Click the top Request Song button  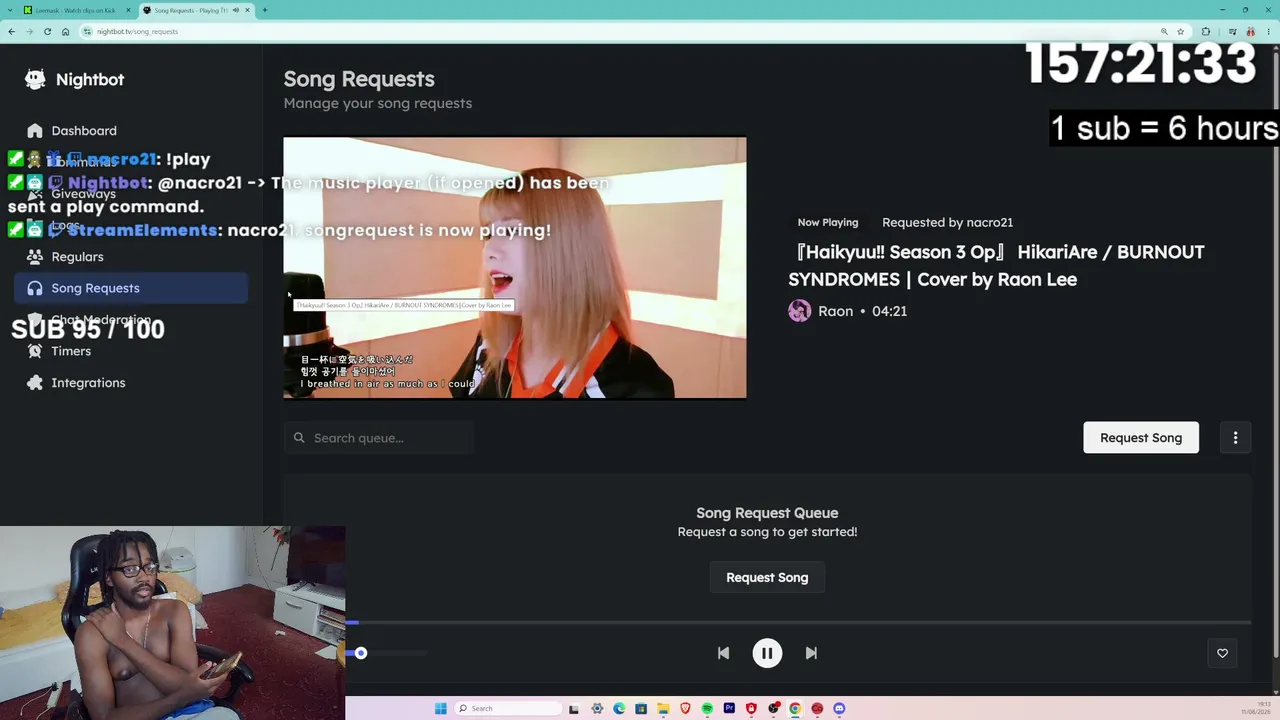click(1141, 438)
